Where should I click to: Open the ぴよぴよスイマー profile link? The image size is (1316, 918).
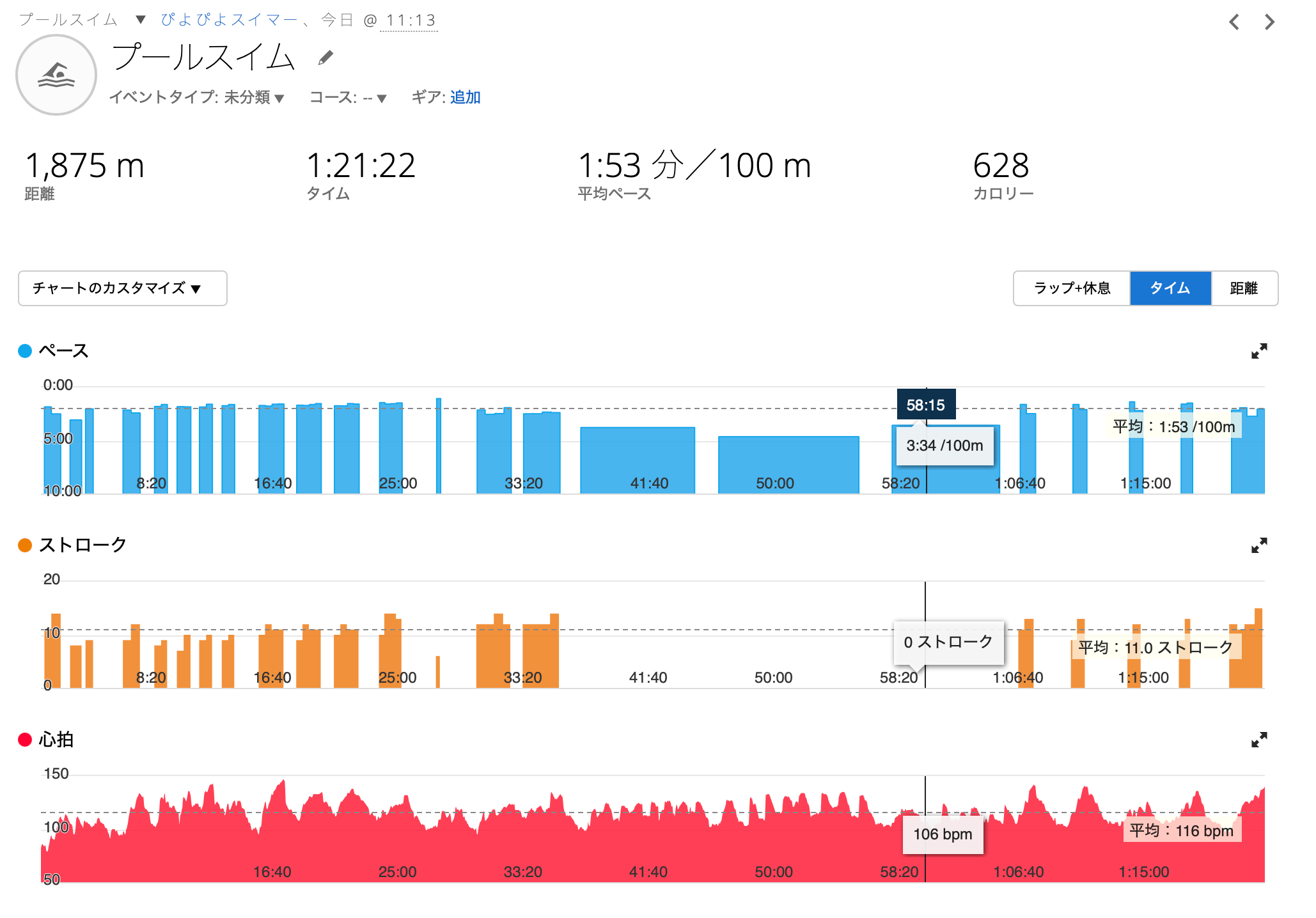click(229, 20)
